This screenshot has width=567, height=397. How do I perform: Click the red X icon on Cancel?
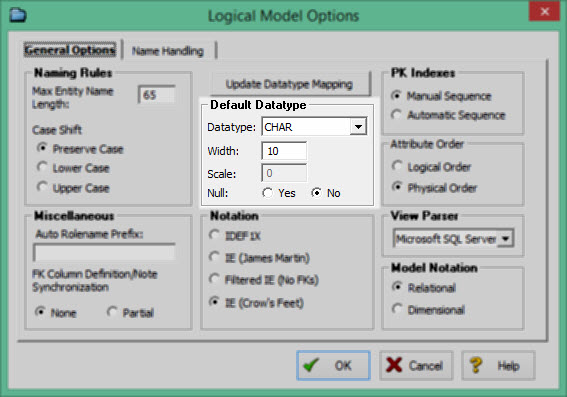pyautogui.click(x=394, y=365)
